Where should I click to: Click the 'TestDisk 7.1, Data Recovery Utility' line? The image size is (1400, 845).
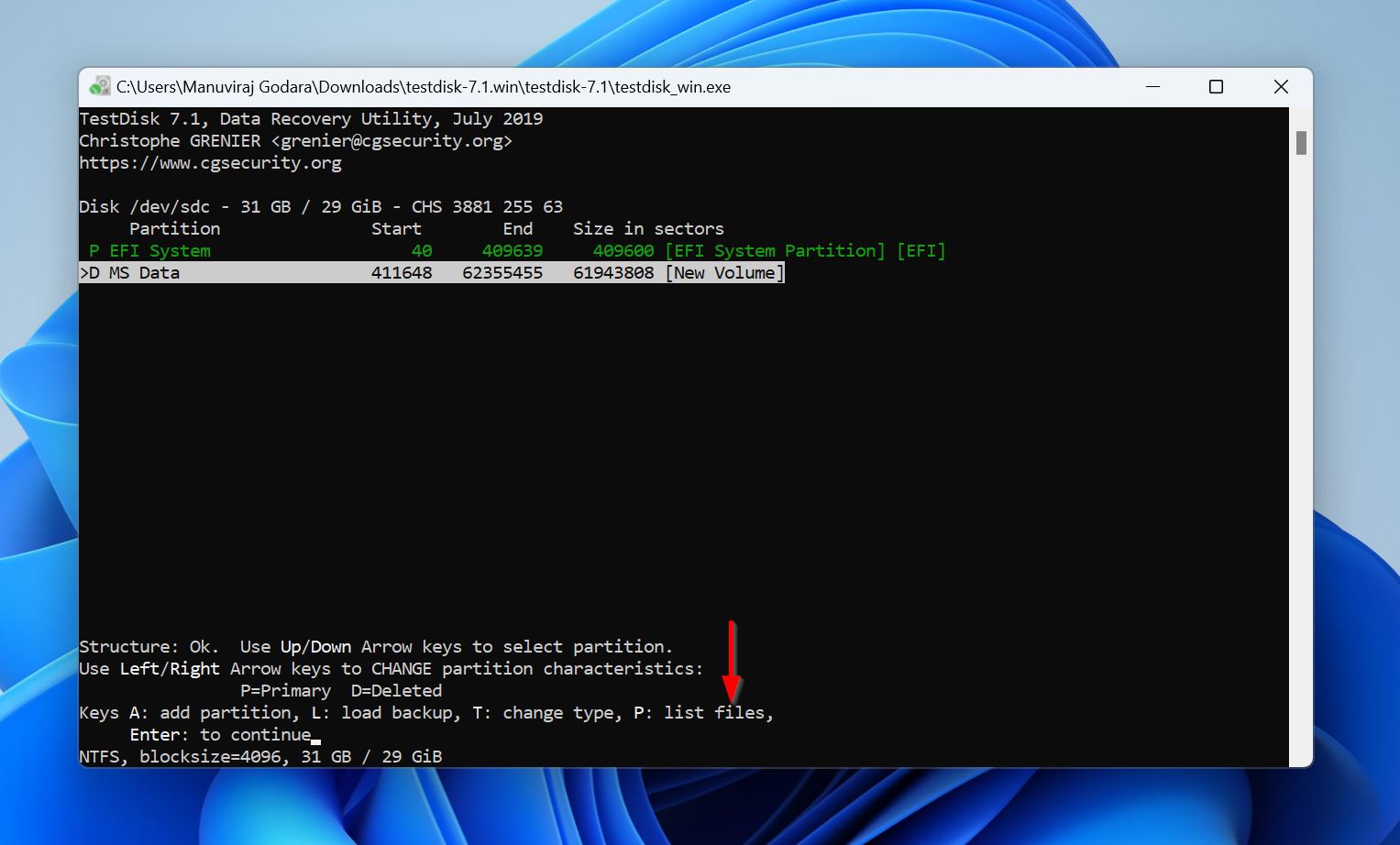click(311, 119)
